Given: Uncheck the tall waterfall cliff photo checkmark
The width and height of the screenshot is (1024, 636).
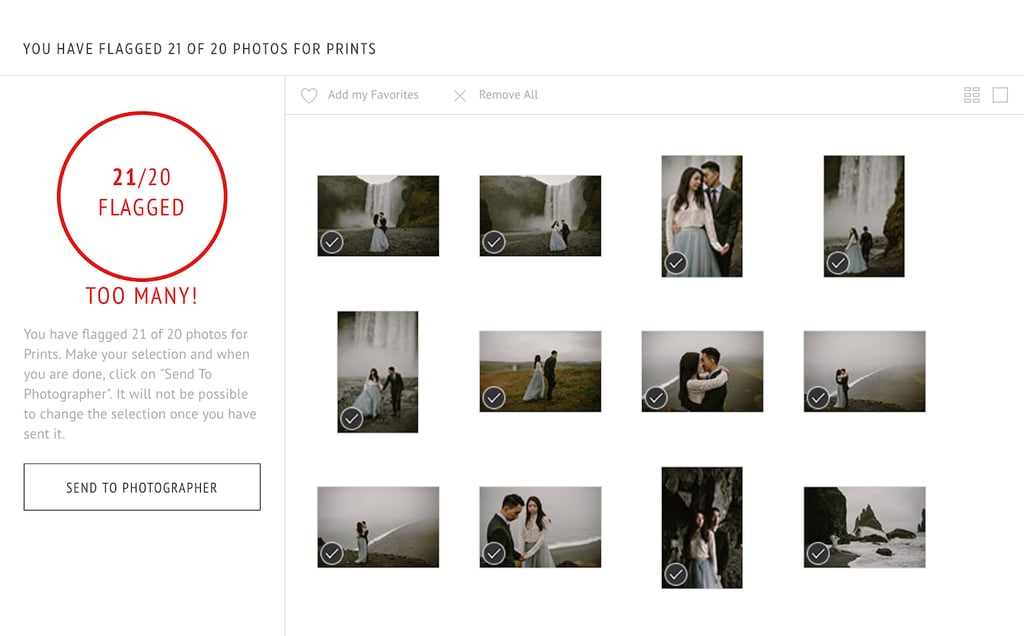Looking at the screenshot, I should click(x=838, y=263).
